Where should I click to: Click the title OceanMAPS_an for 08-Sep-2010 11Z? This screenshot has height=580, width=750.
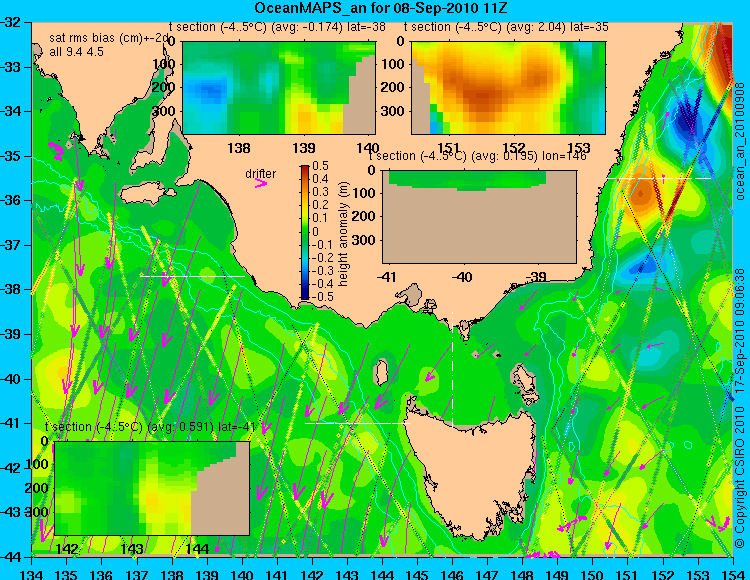[x=381, y=8]
